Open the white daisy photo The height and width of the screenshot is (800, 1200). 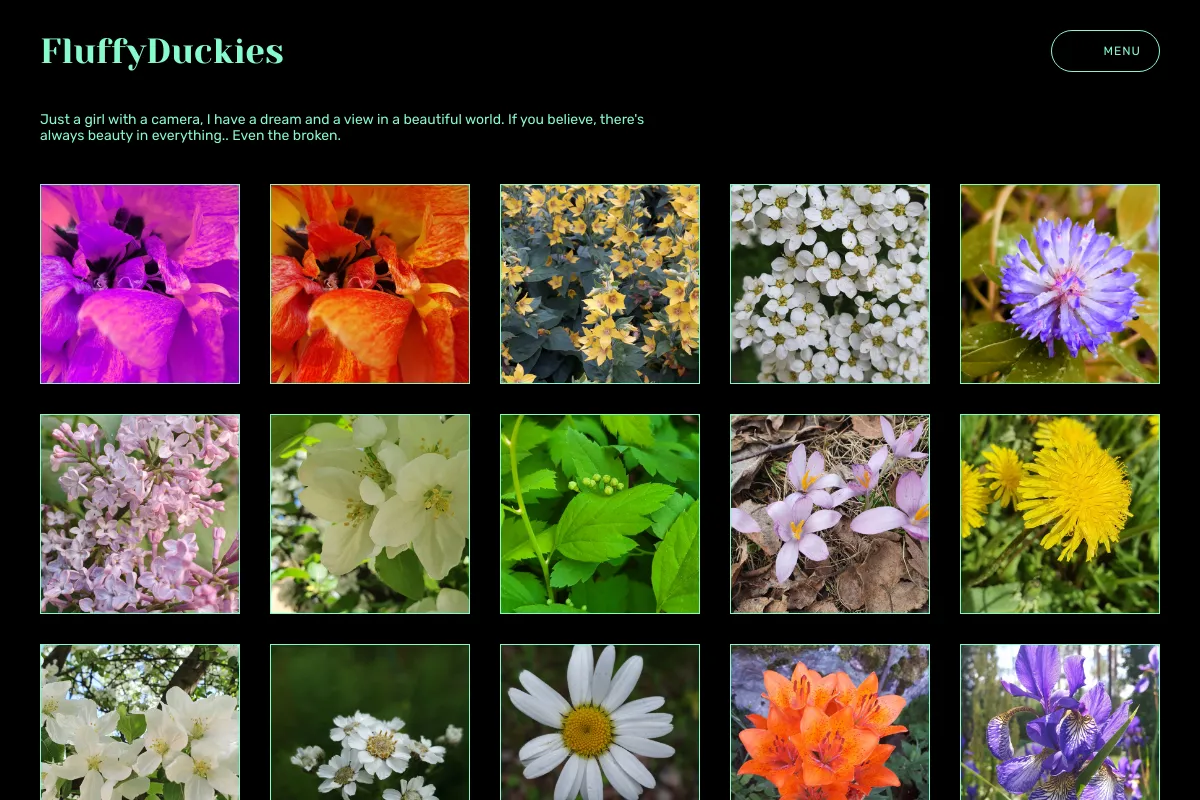pos(600,722)
